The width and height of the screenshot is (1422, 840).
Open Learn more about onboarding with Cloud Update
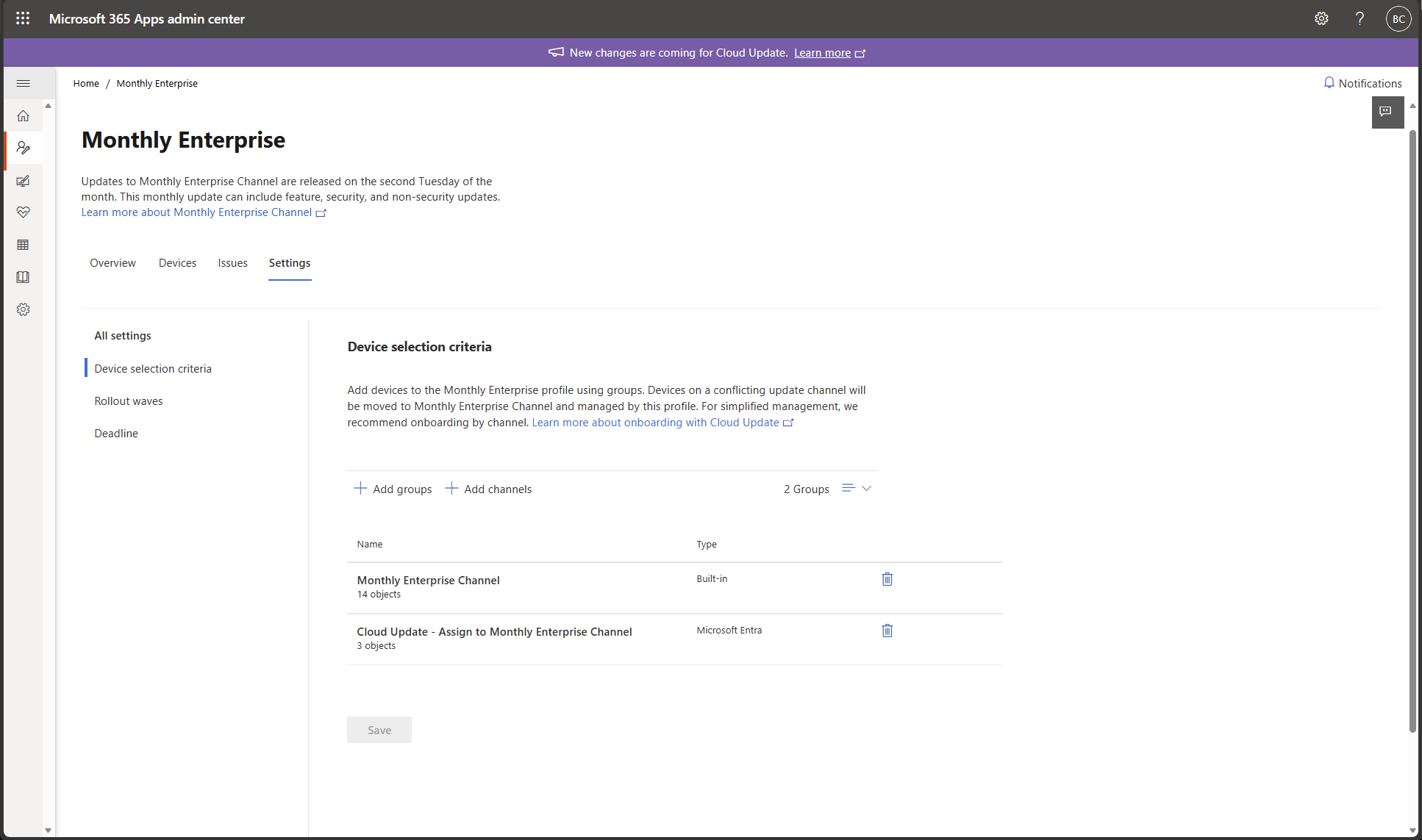click(x=662, y=423)
